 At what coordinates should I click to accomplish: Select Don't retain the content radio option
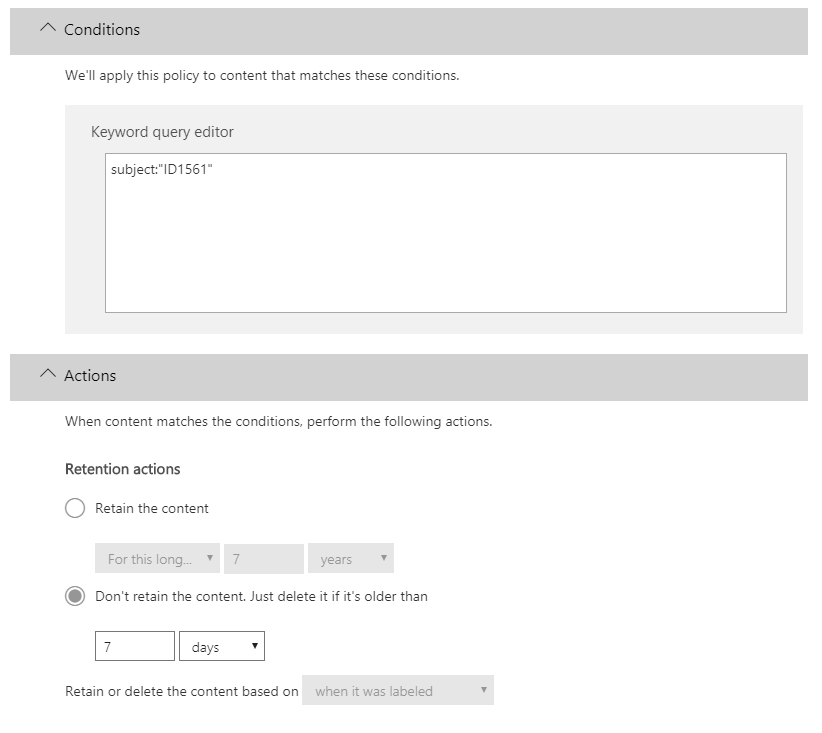pyautogui.click(x=75, y=596)
